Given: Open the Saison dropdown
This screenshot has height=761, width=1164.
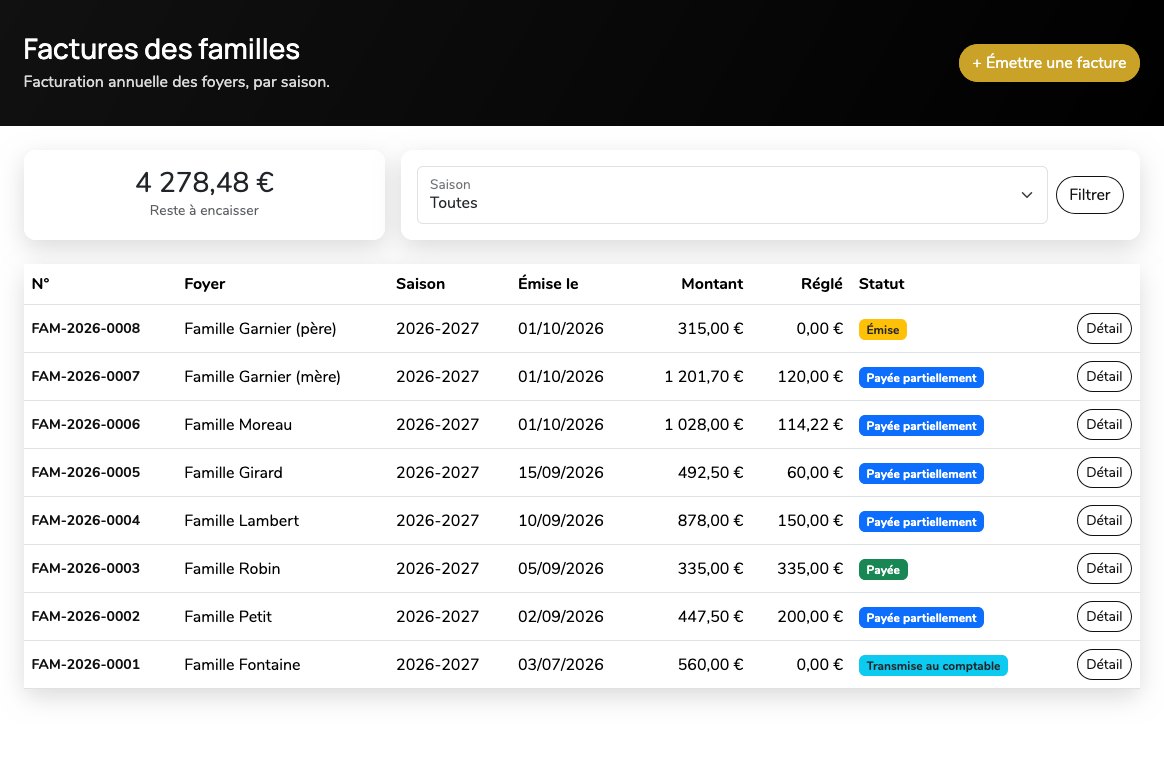Looking at the screenshot, I should 732,195.
